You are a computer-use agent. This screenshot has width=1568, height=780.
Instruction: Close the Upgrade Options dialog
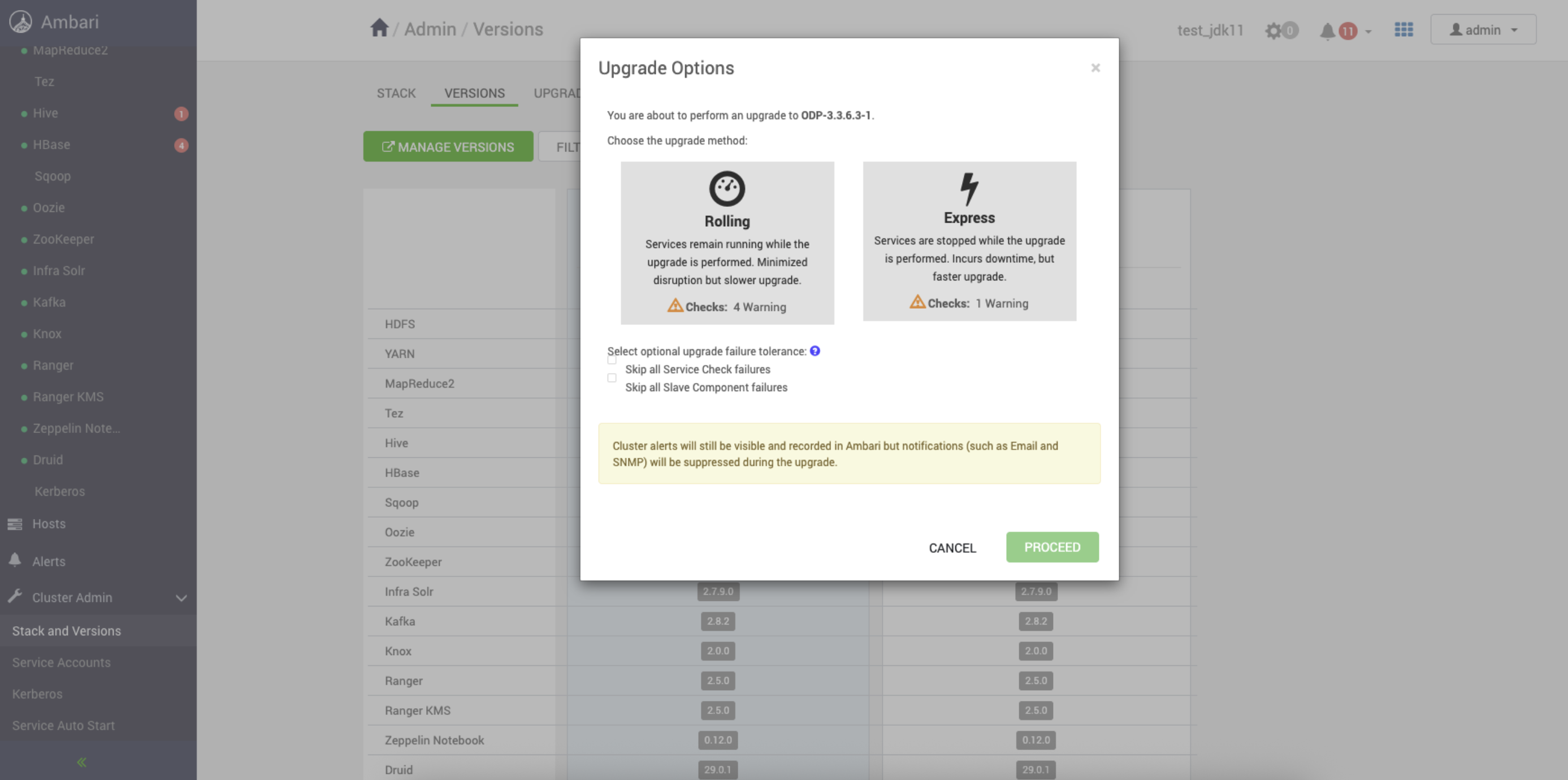[x=1095, y=68]
